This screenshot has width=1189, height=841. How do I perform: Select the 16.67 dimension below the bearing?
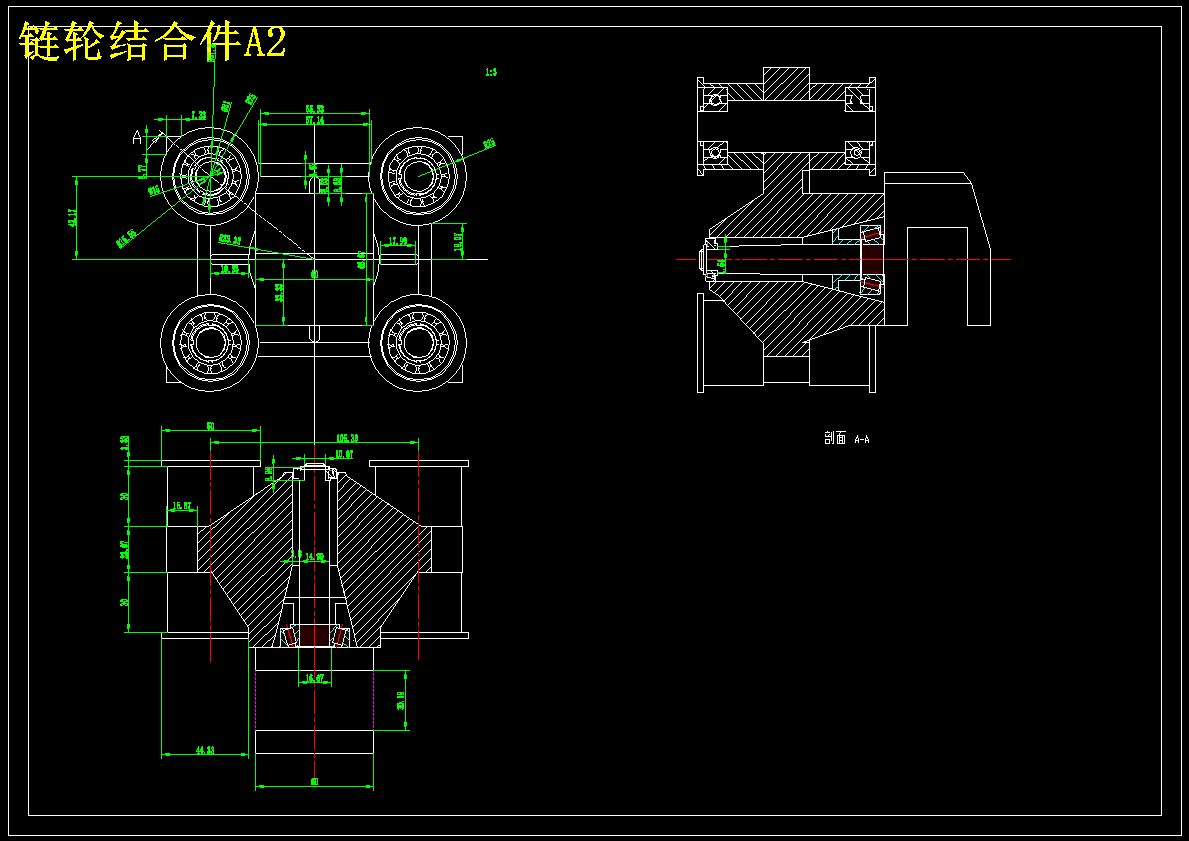(315, 677)
